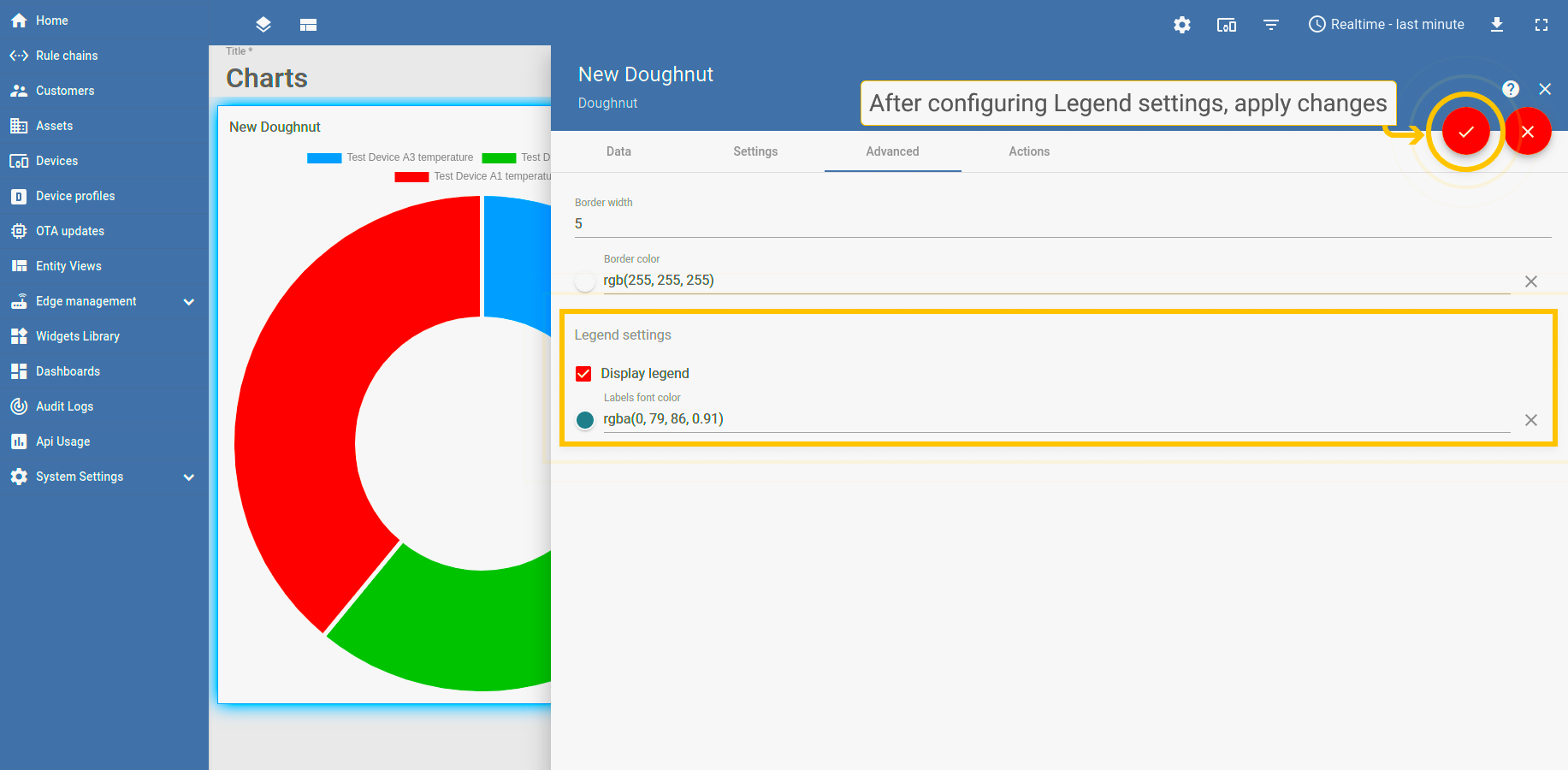The height and width of the screenshot is (770, 1568).
Task: Open entity aliases icon in toolbar
Action: (1227, 25)
